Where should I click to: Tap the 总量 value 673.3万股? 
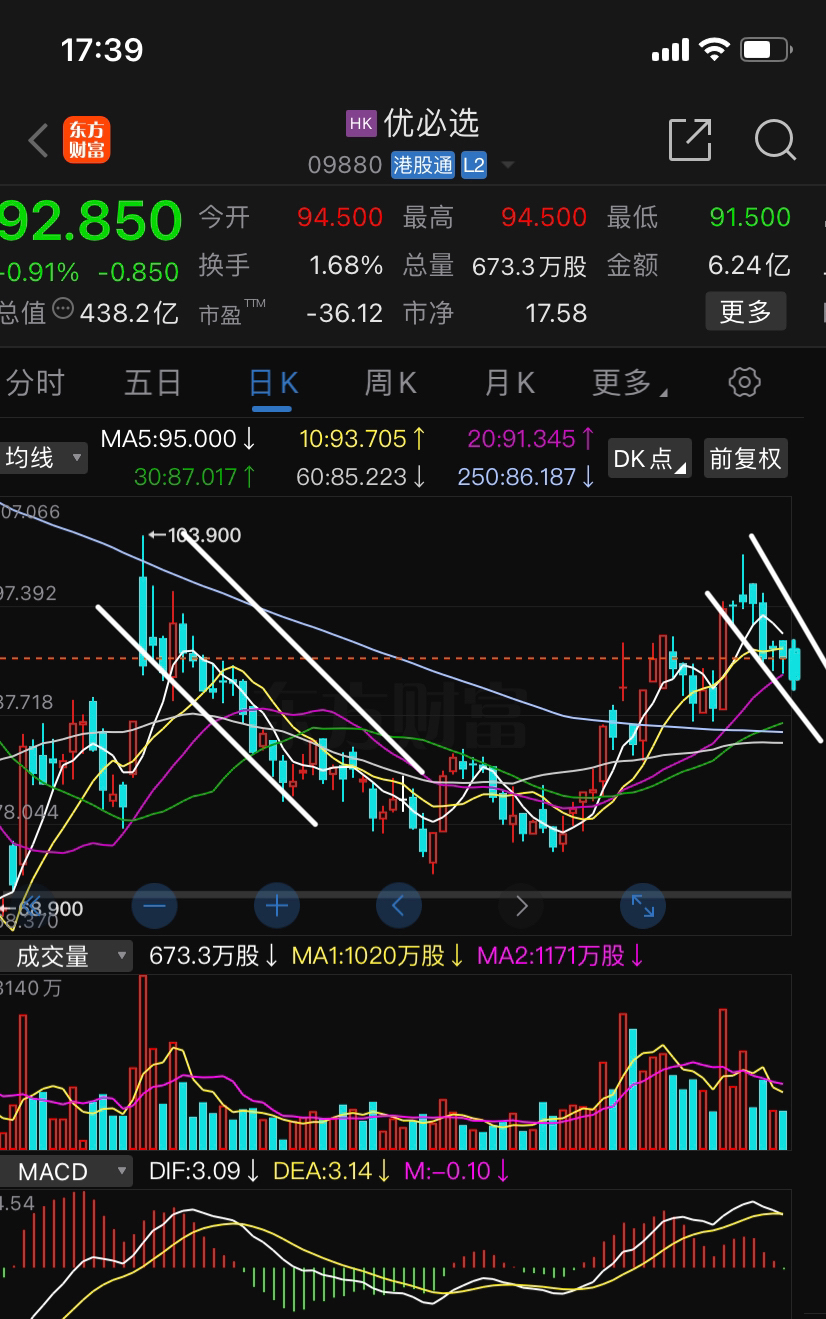tap(530, 265)
